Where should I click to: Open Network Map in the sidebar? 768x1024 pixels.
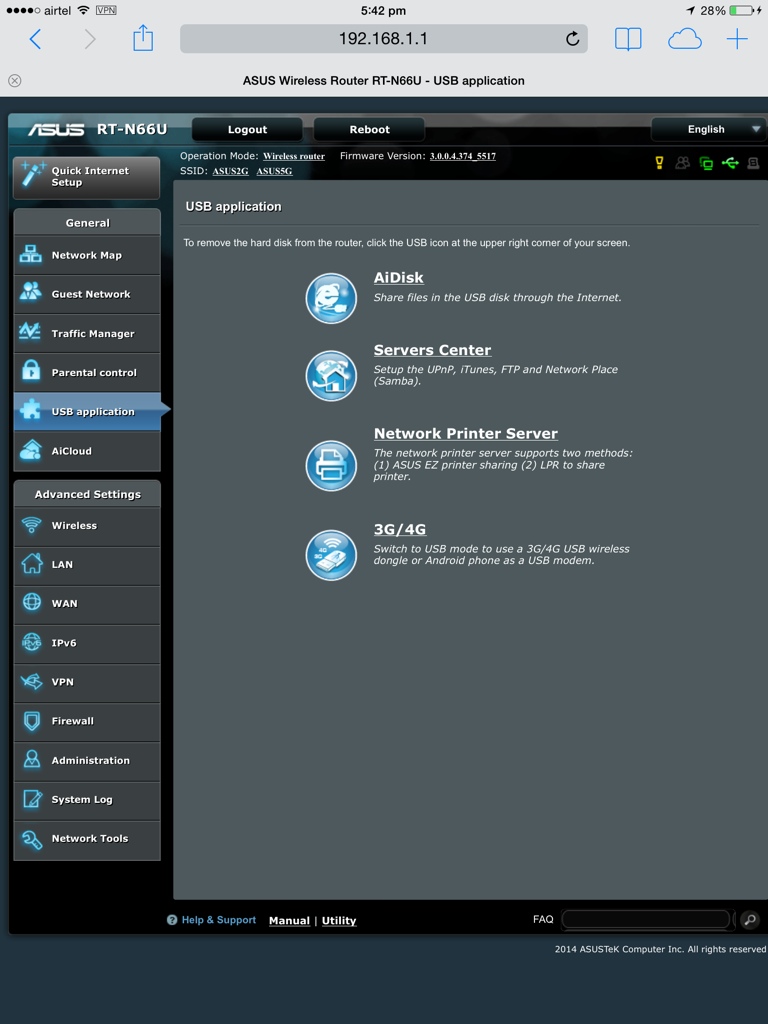click(x=87, y=255)
